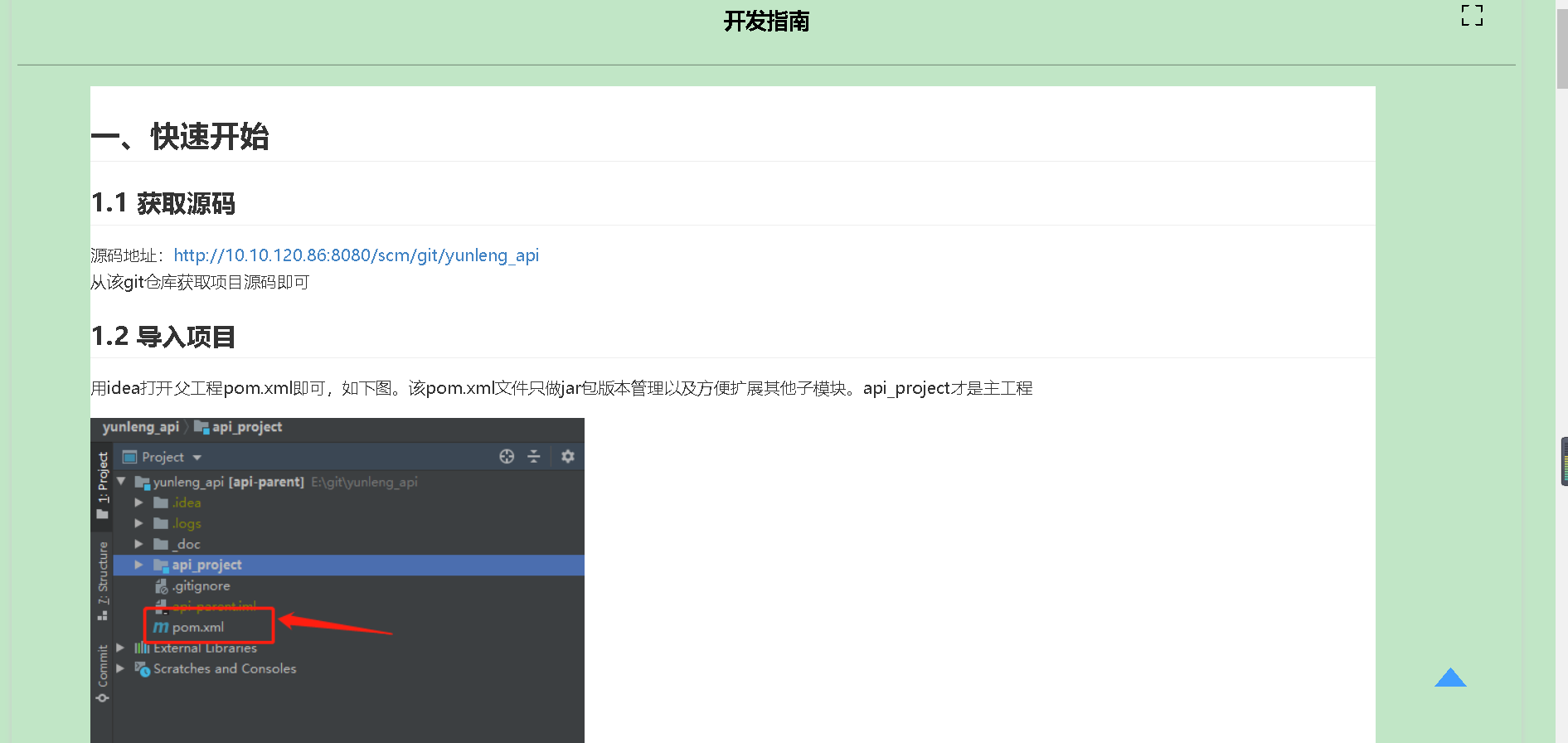This screenshot has height=743, width=1568.
Task: Expand the .idea folder arrow
Action: (x=138, y=503)
